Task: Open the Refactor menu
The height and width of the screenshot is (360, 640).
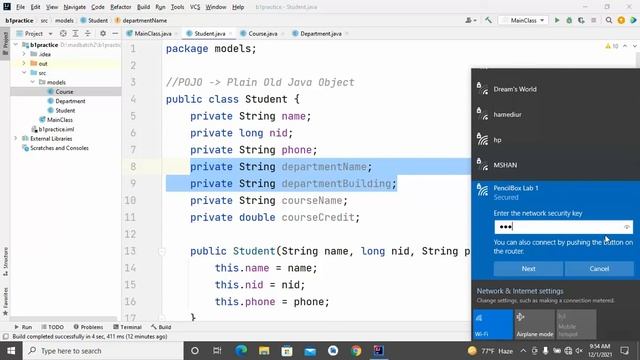Action: (x=120, y=7)
